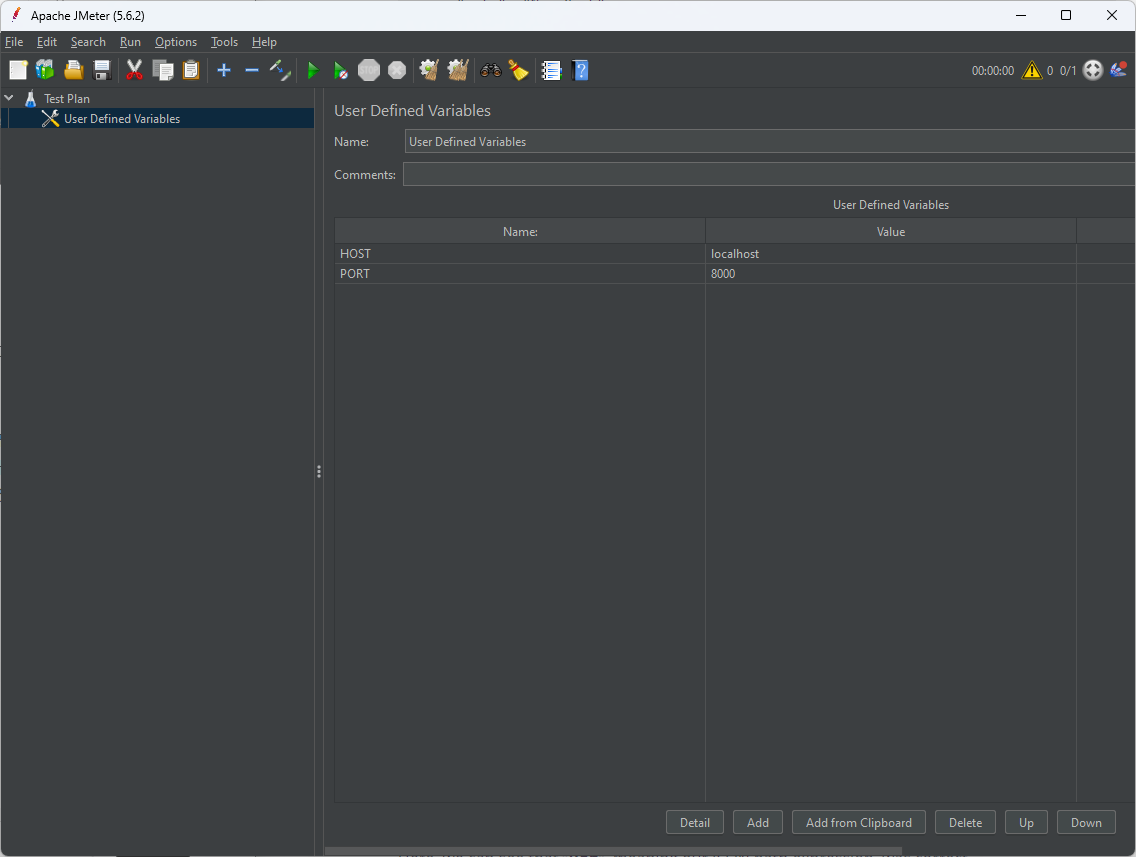Open the File menu
Screen dimensions: 1136x857
(x=14, y=42)
